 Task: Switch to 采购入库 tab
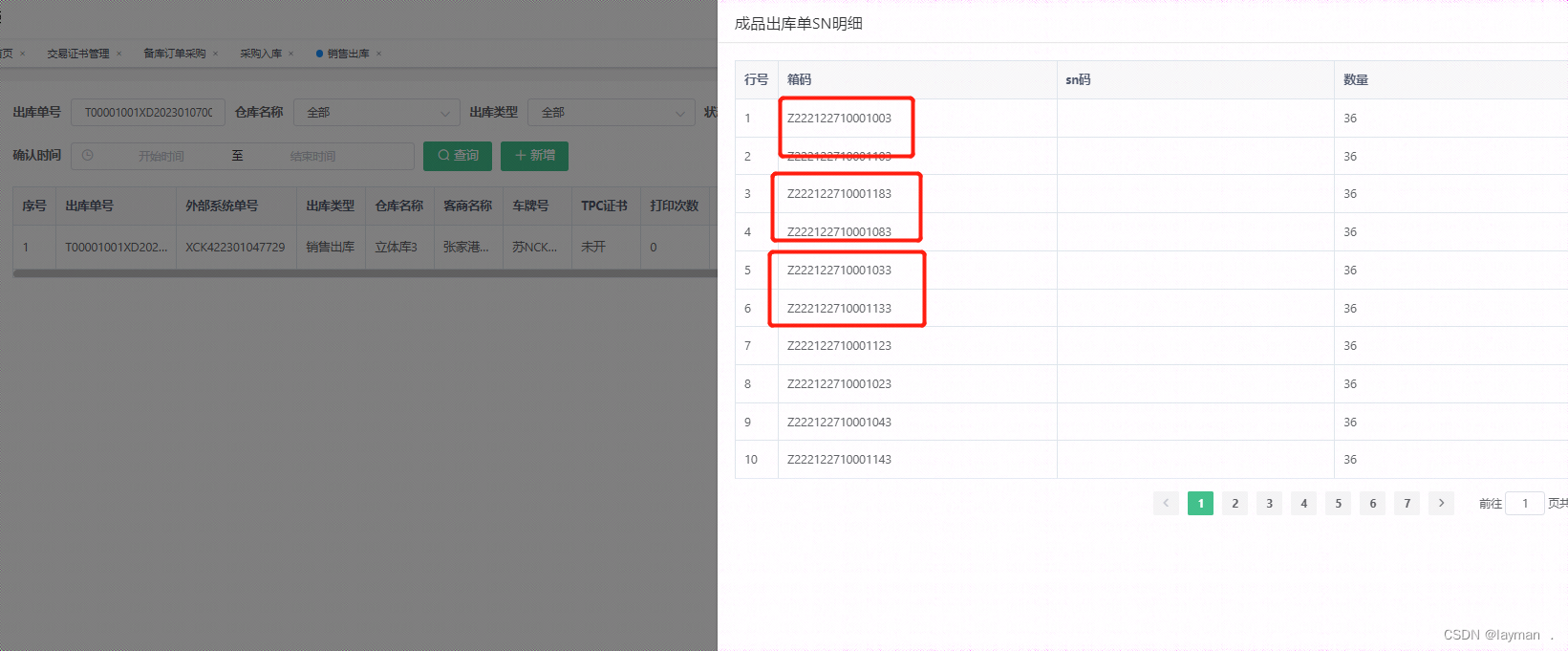point(261,54)
